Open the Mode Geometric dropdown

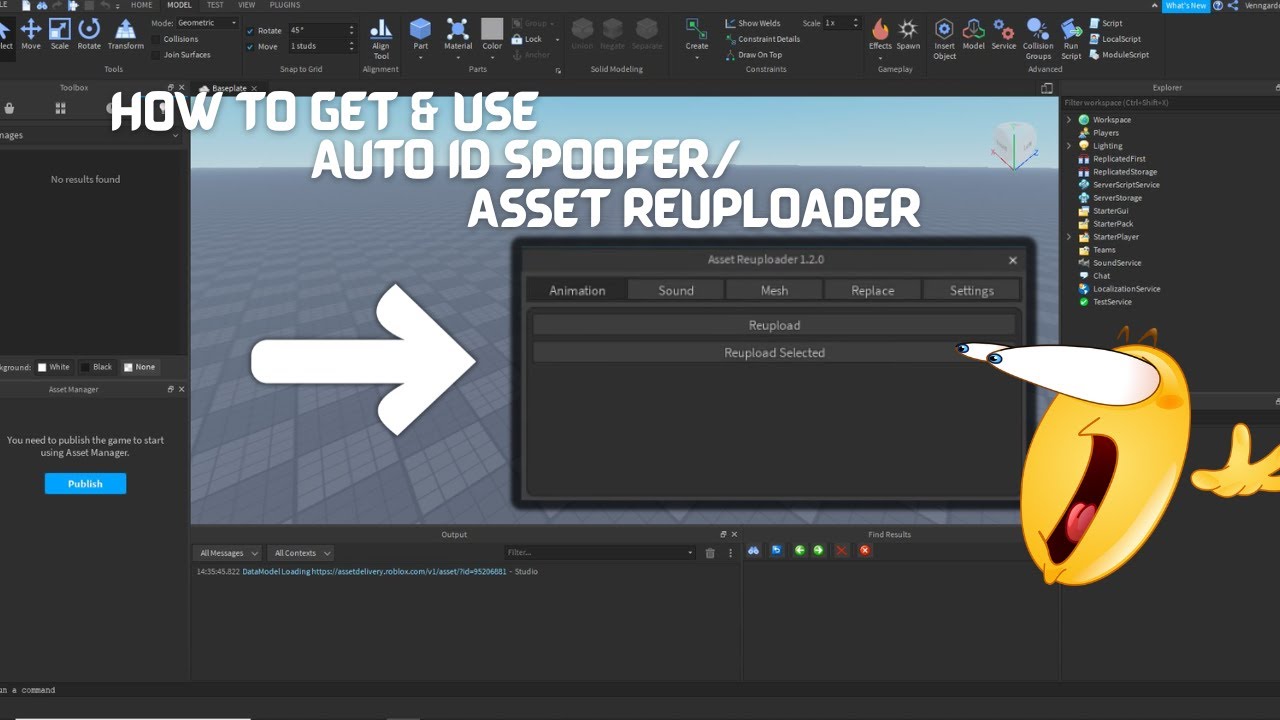pos(208,22)
